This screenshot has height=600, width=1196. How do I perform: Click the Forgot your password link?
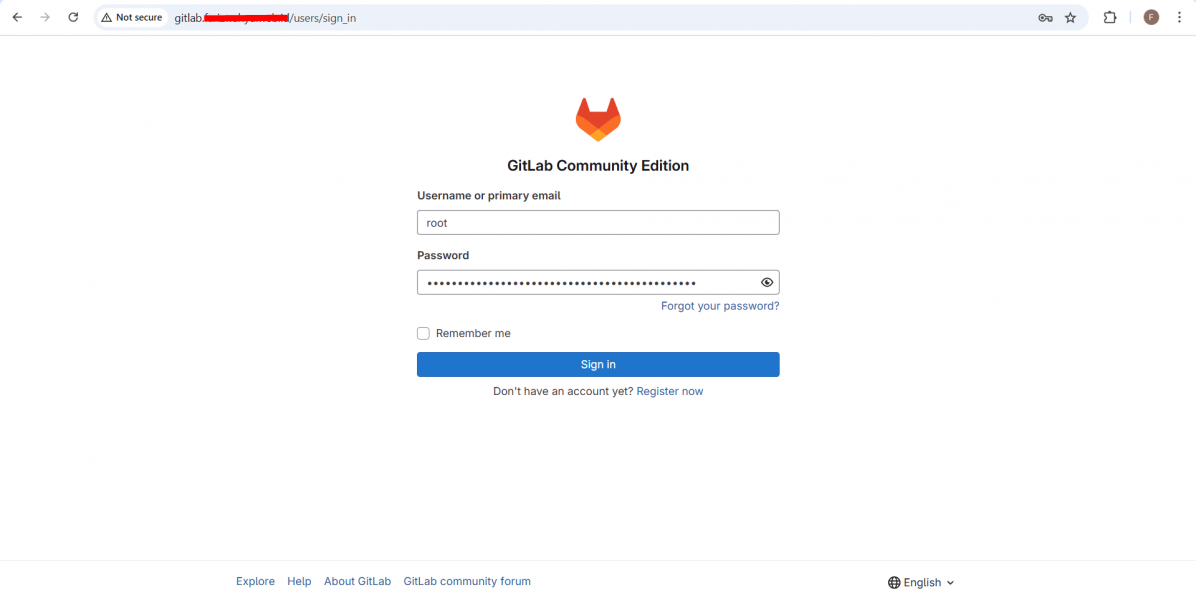point(720,306)
